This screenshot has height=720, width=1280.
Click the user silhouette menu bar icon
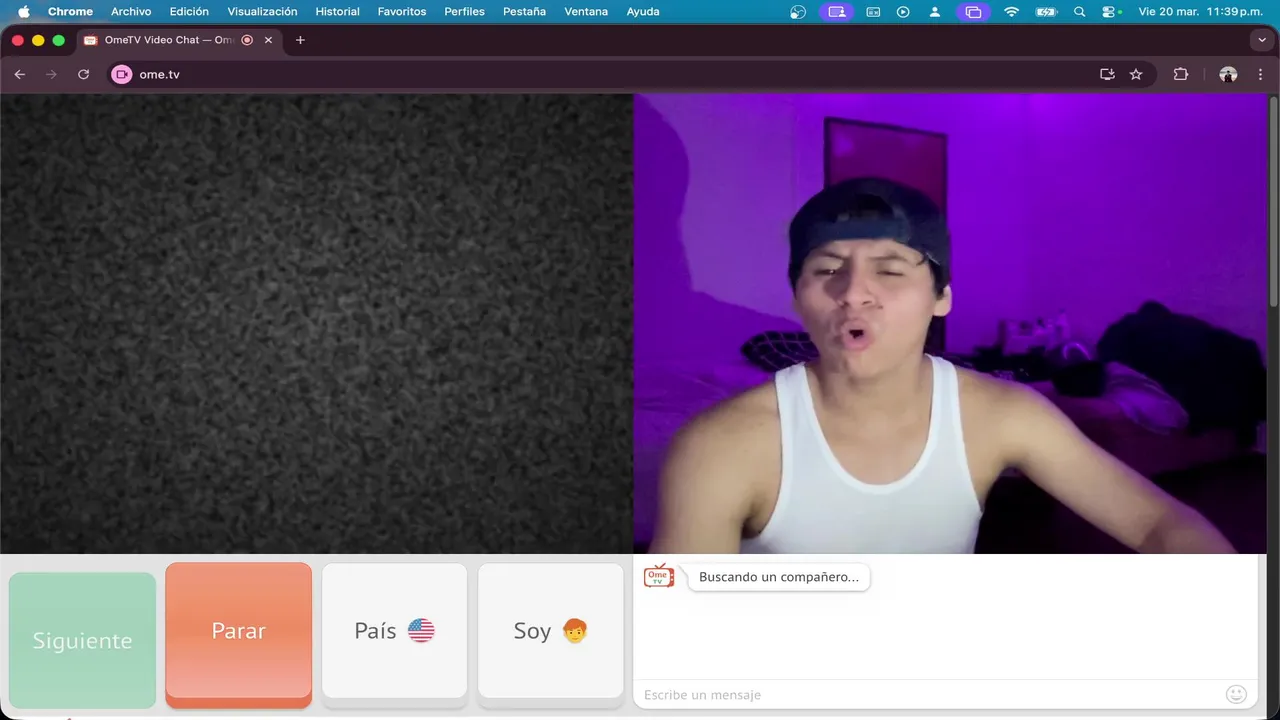pyautogui.click(x=935, y=12)
